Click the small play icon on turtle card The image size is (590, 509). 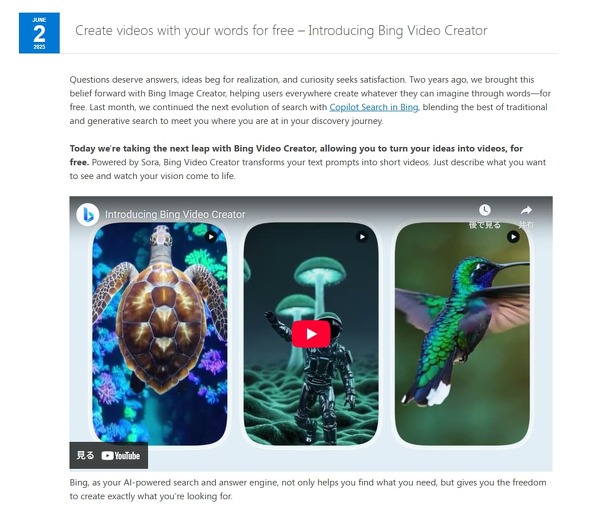(211, 237)
